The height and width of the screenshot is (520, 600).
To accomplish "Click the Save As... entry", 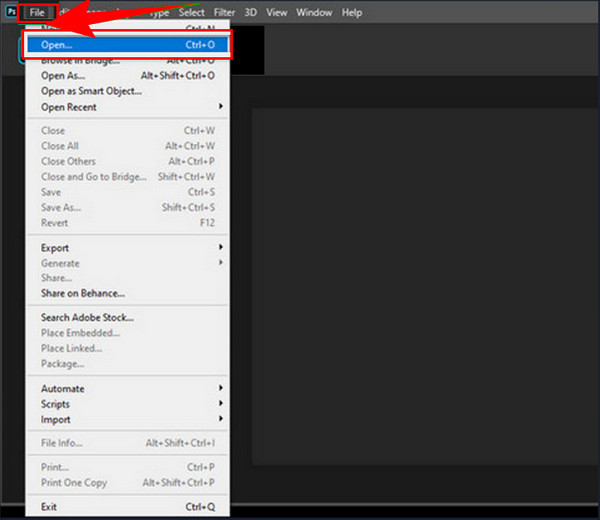I will pyautogui.click(x=127, y=207).
